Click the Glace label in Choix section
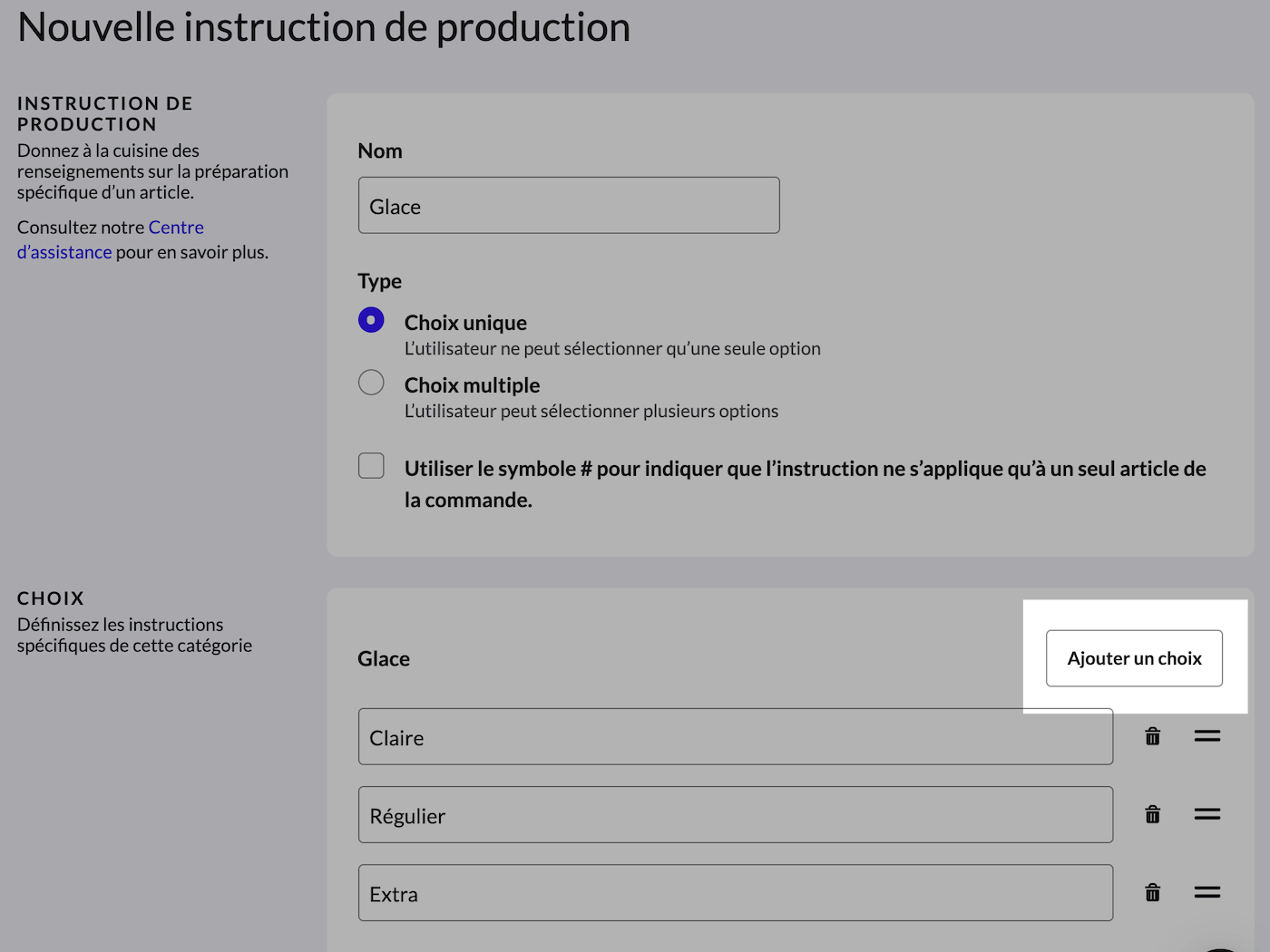This screenshot has width=1270, height=952. pos(384,659)
